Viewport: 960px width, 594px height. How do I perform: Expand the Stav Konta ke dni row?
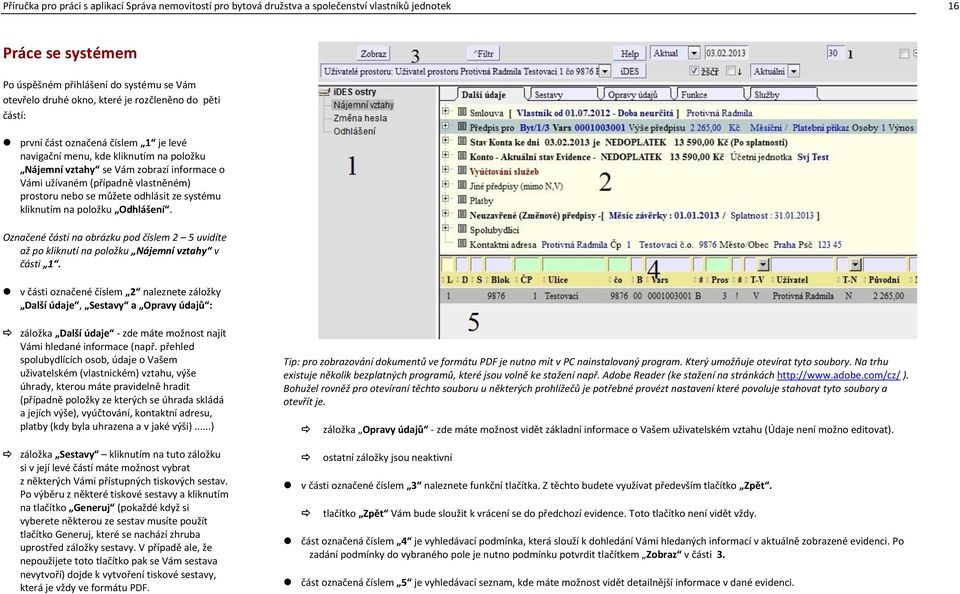(x=446, y=141)
